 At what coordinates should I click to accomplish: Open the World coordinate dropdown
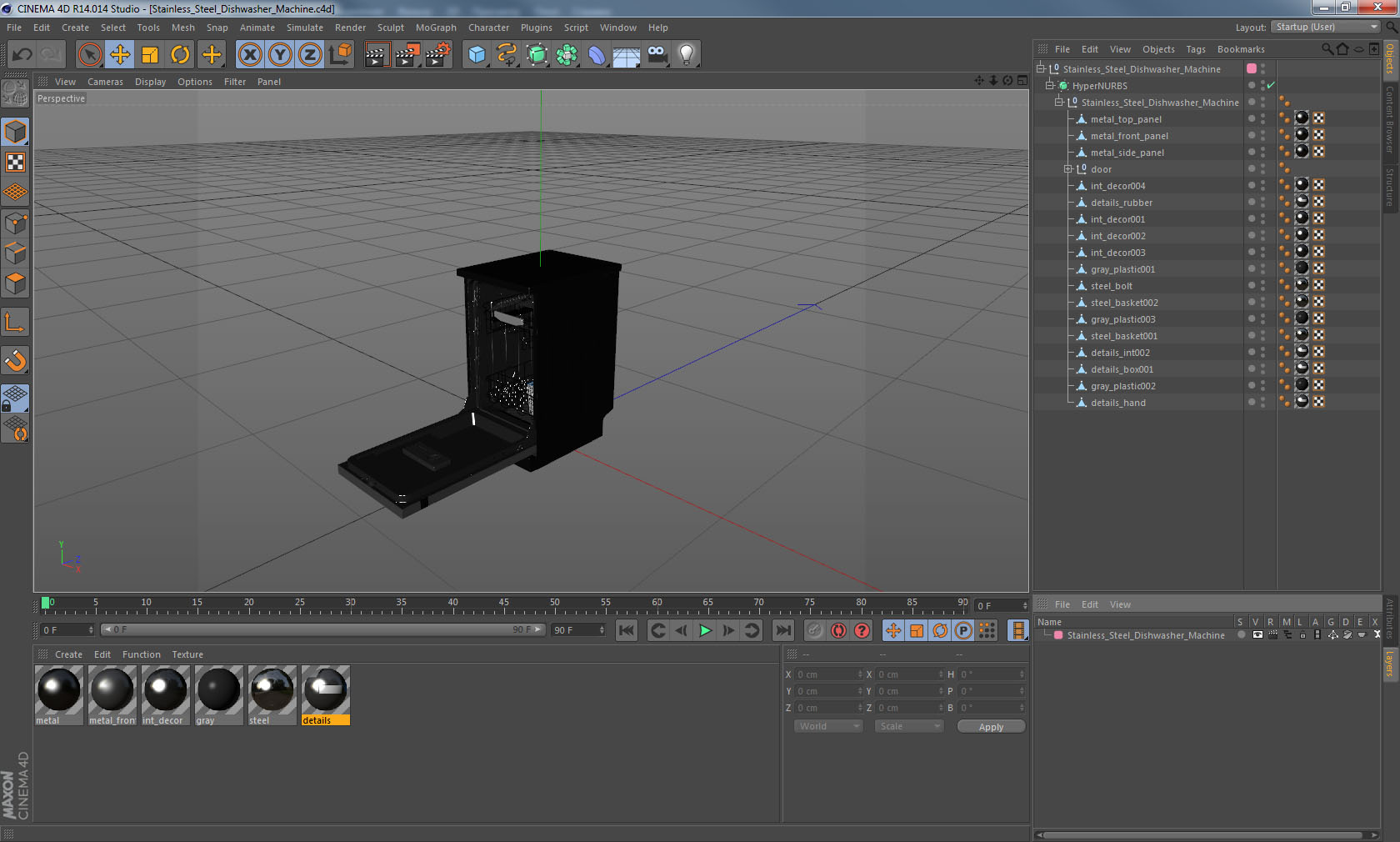[828, 726]
